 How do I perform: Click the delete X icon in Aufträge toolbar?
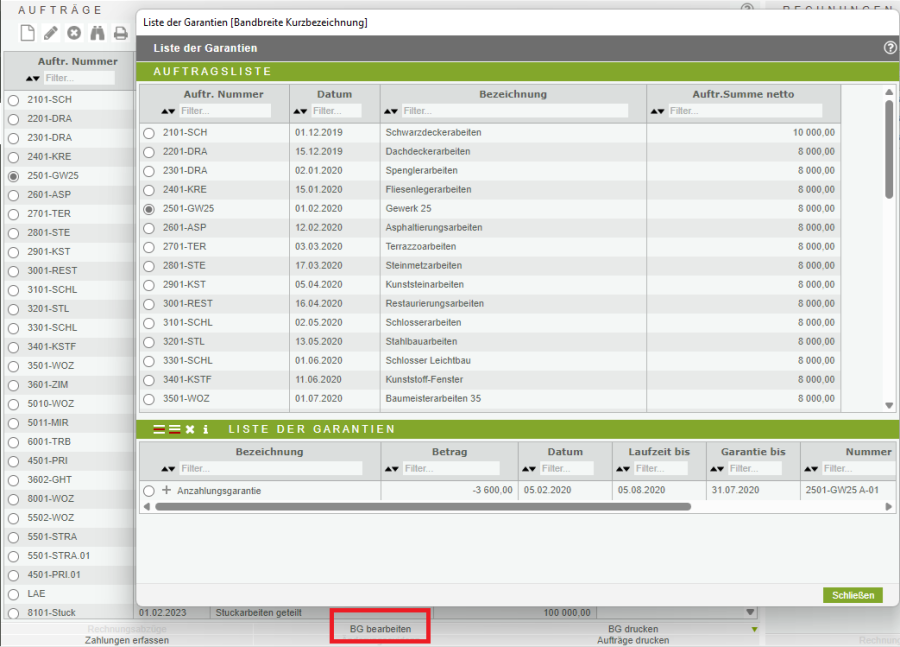[74, 33]
